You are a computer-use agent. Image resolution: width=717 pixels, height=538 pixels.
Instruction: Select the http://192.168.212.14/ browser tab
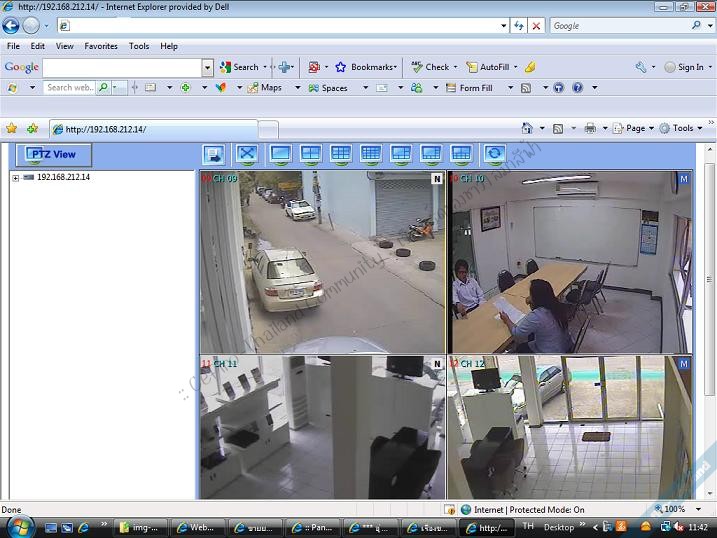(x=150, y=129)
